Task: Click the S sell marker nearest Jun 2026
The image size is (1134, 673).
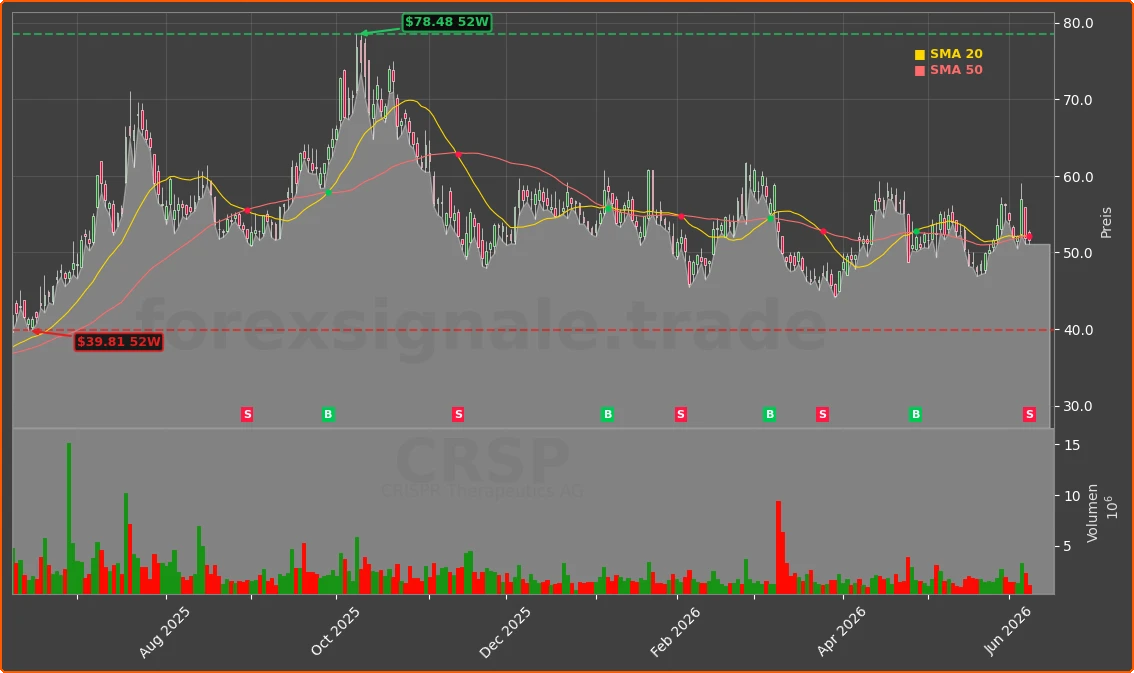Action: coord(1029,414)
